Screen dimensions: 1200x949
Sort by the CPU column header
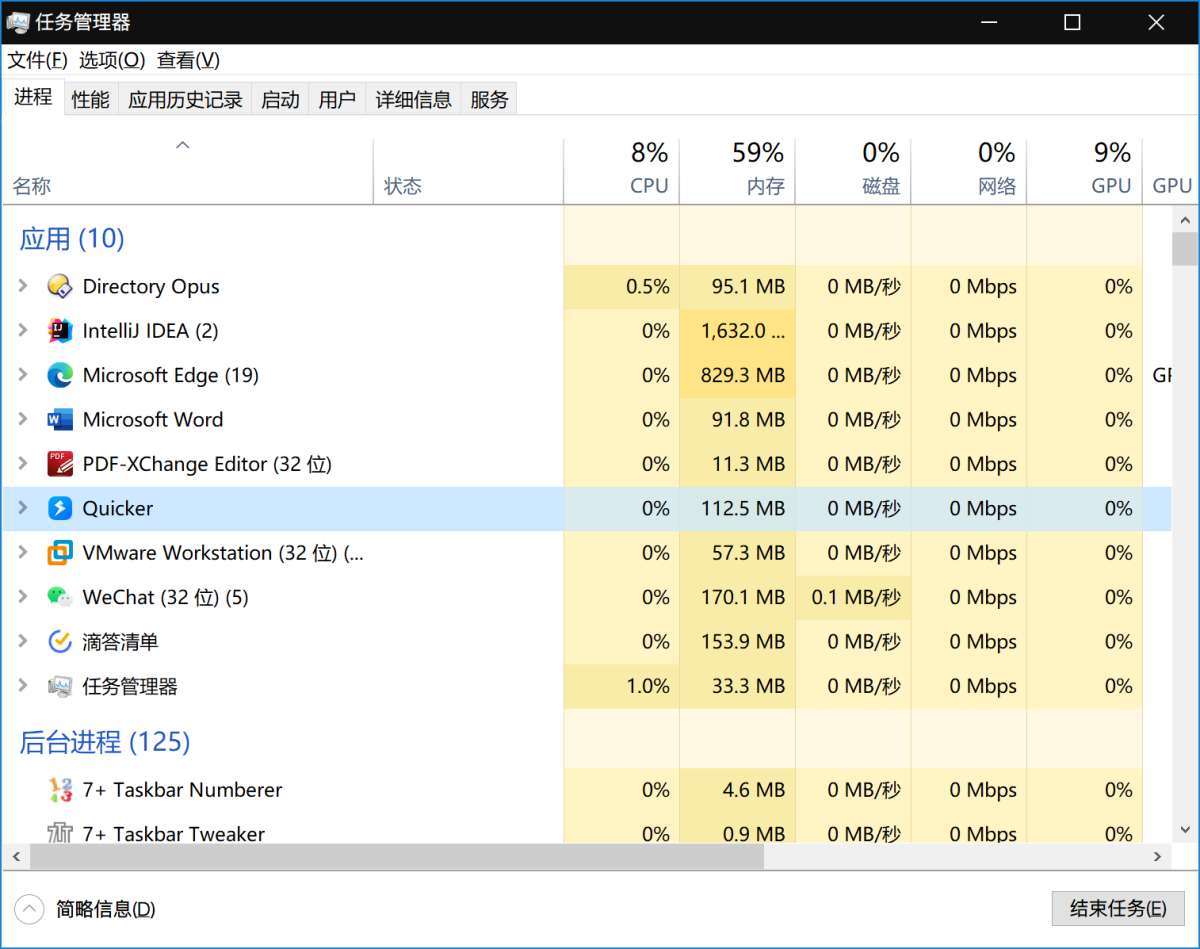pos(621,171)
